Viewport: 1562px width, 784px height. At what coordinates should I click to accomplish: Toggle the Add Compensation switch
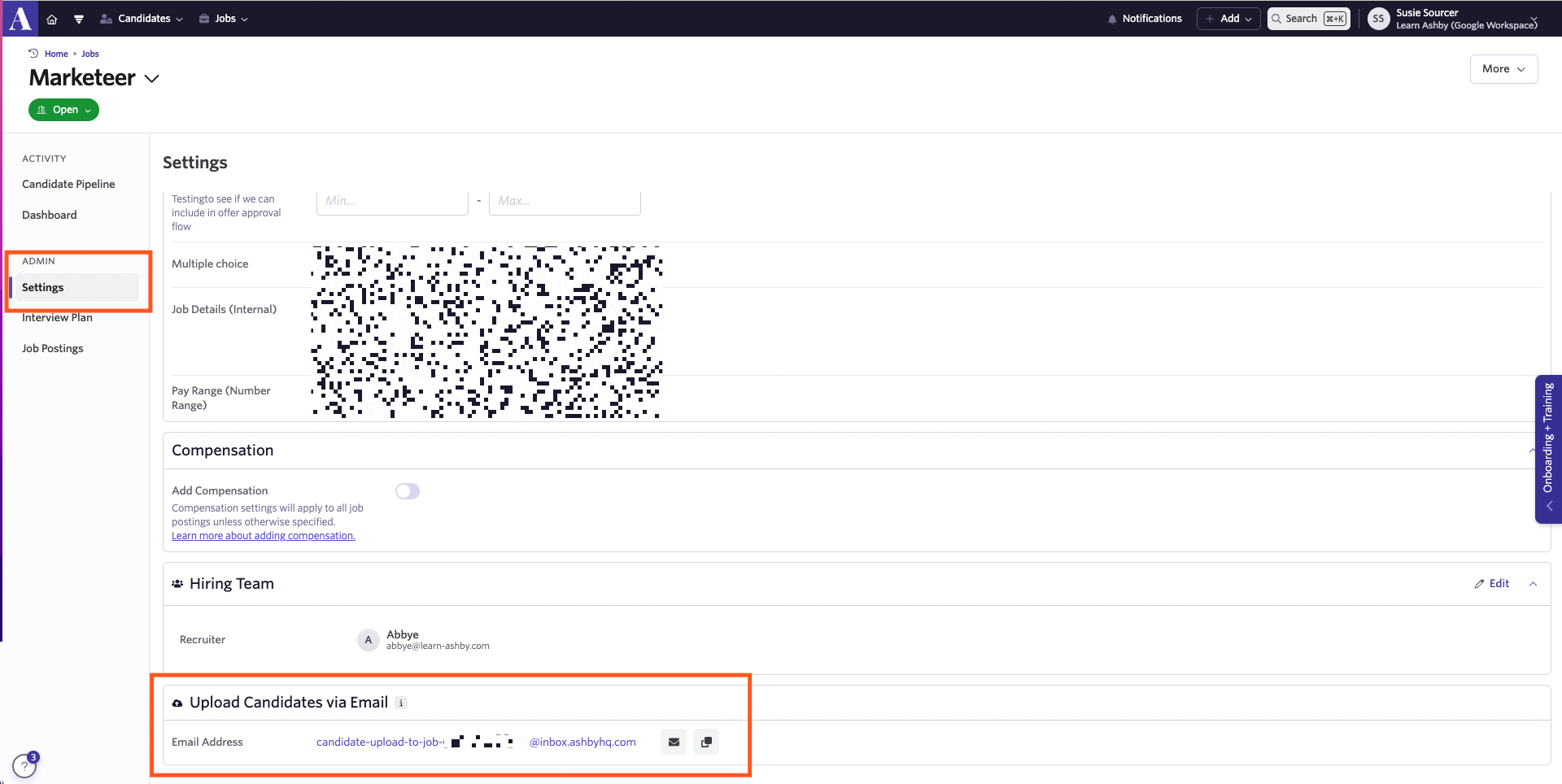(x=408, y=491)
